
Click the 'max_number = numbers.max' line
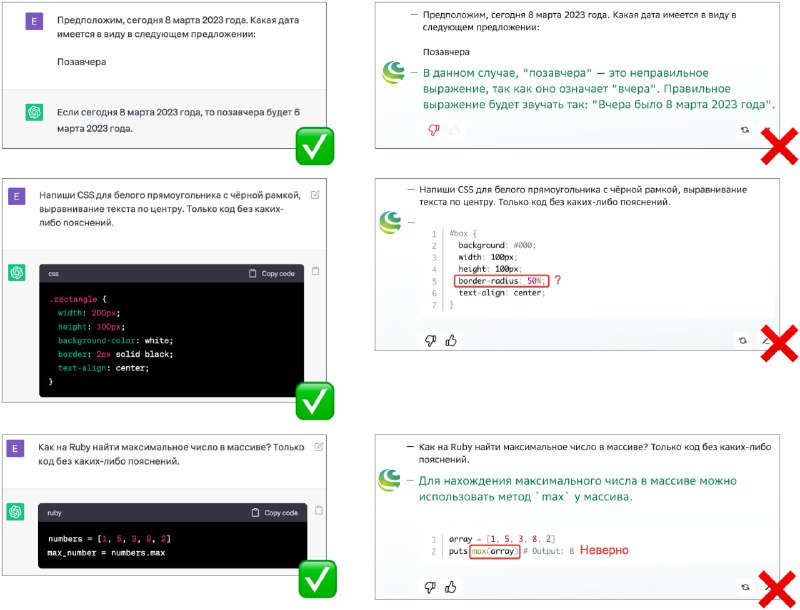point(106,553)
